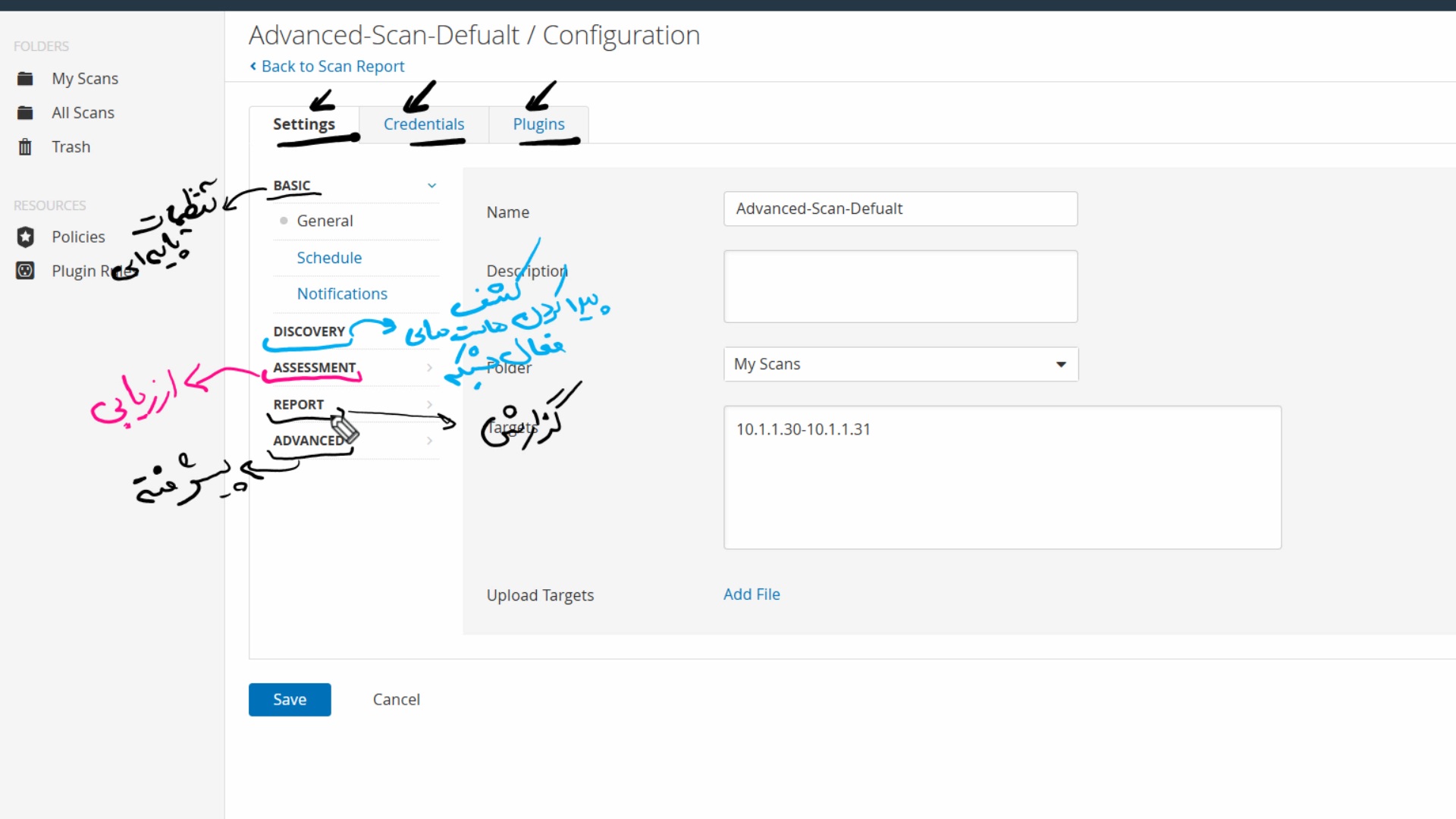Click the Name input field
The width and height of the screenshot is (1456, 819).
(900, 209)
